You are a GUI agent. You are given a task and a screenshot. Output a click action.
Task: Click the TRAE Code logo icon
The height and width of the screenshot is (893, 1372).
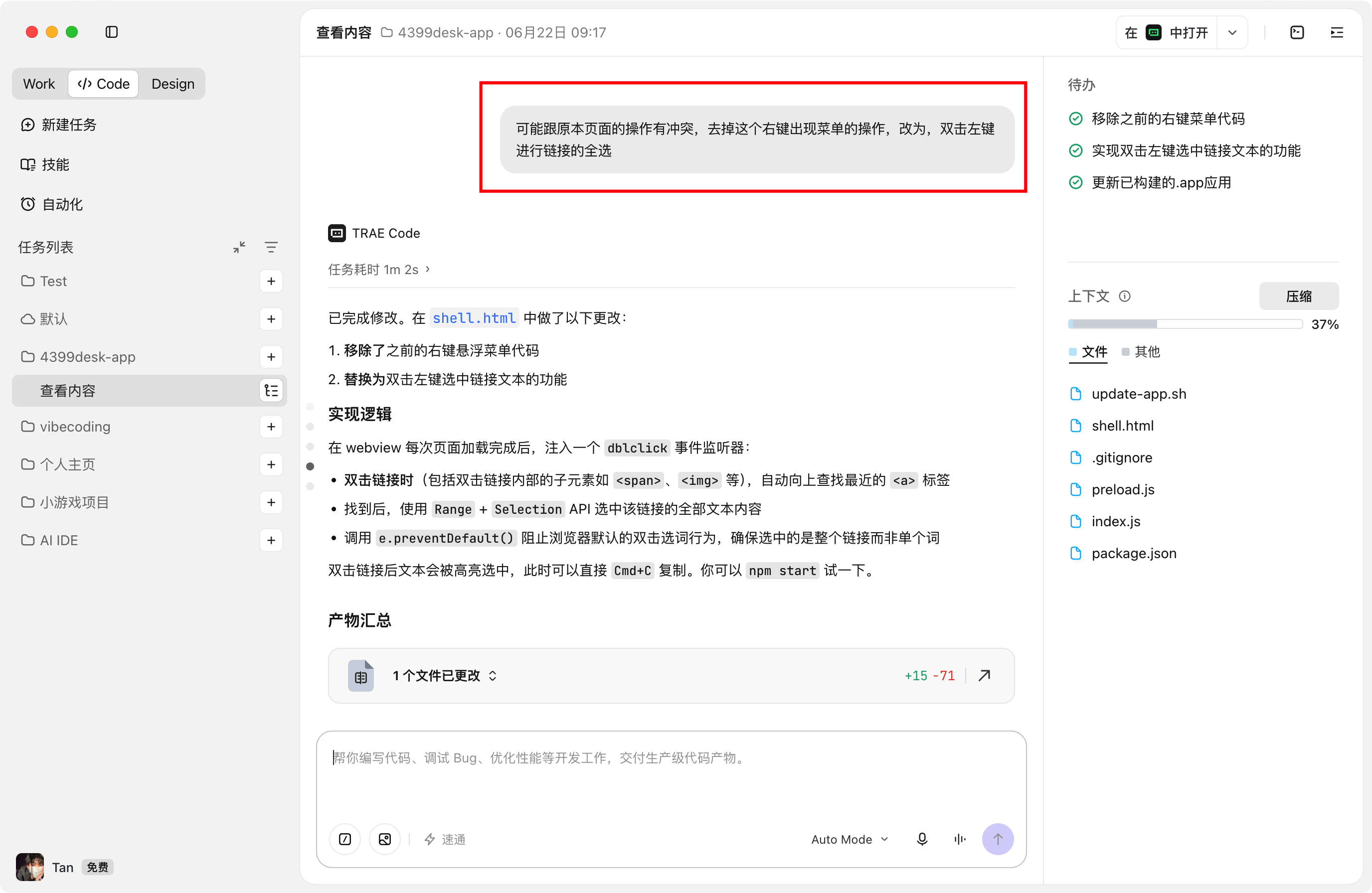click(337, 233)
